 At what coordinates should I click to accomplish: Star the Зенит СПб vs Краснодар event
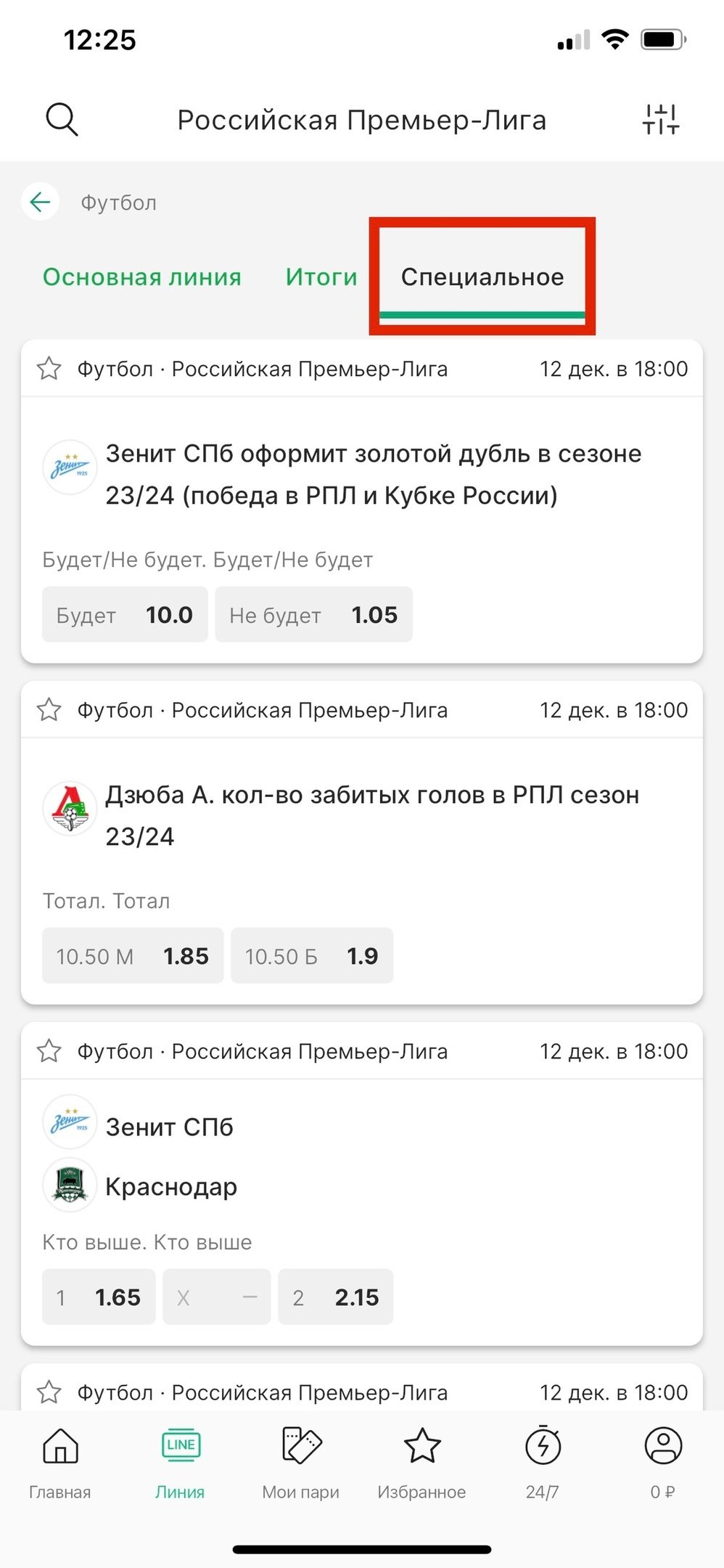pos(49,1051)
